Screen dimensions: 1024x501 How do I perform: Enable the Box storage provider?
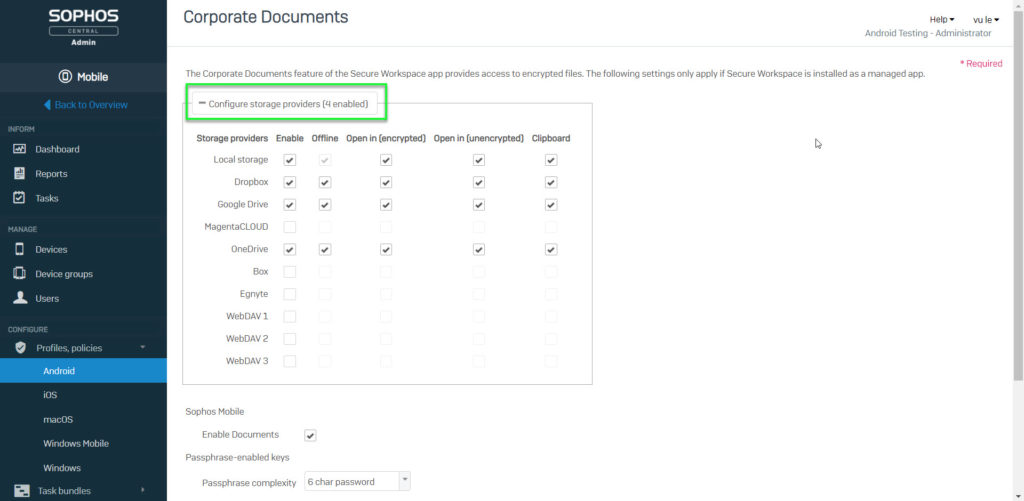click(290, 271)
